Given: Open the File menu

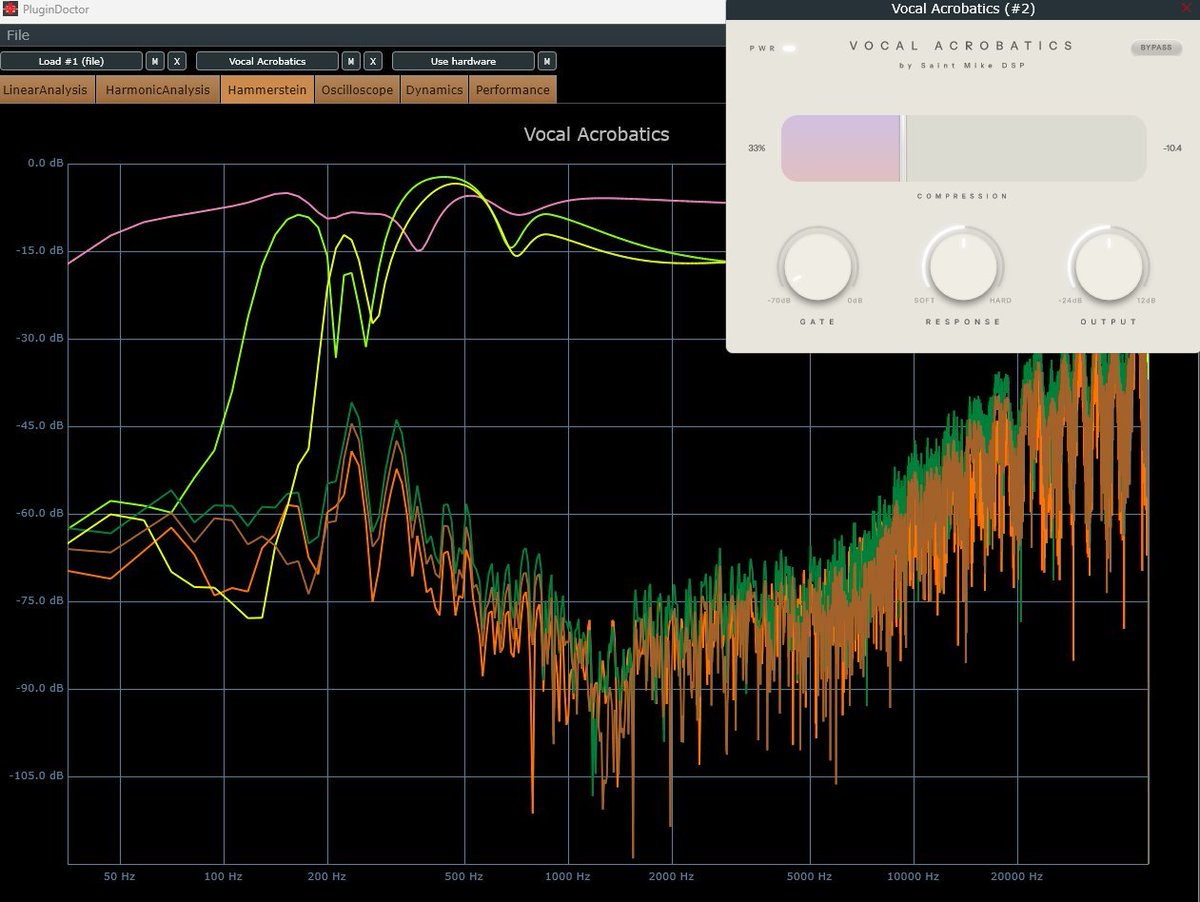Looking at the screenshot, I should click(x=18, y=35).
